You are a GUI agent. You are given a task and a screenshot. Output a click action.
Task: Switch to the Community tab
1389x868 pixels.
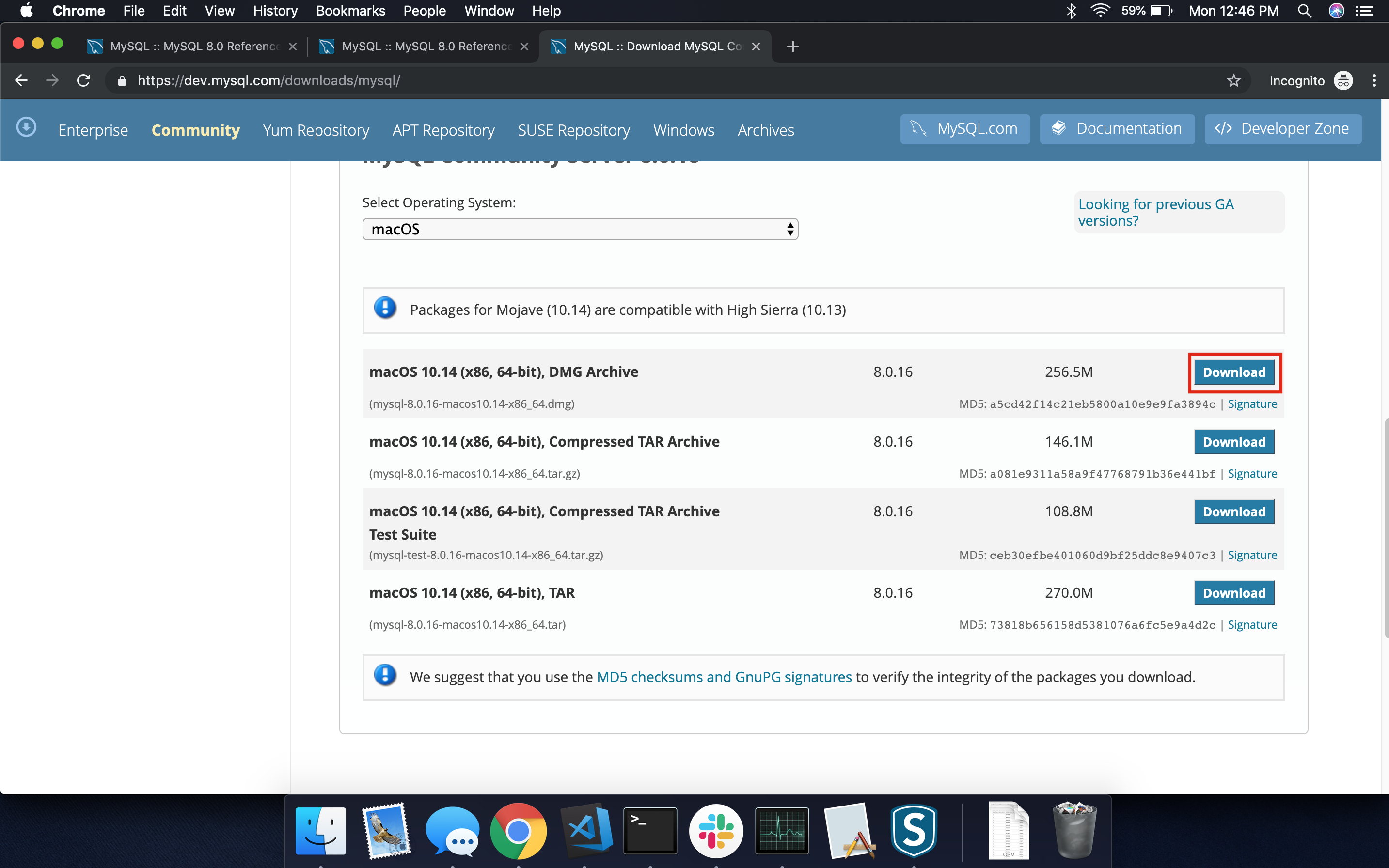pos(195,129)
